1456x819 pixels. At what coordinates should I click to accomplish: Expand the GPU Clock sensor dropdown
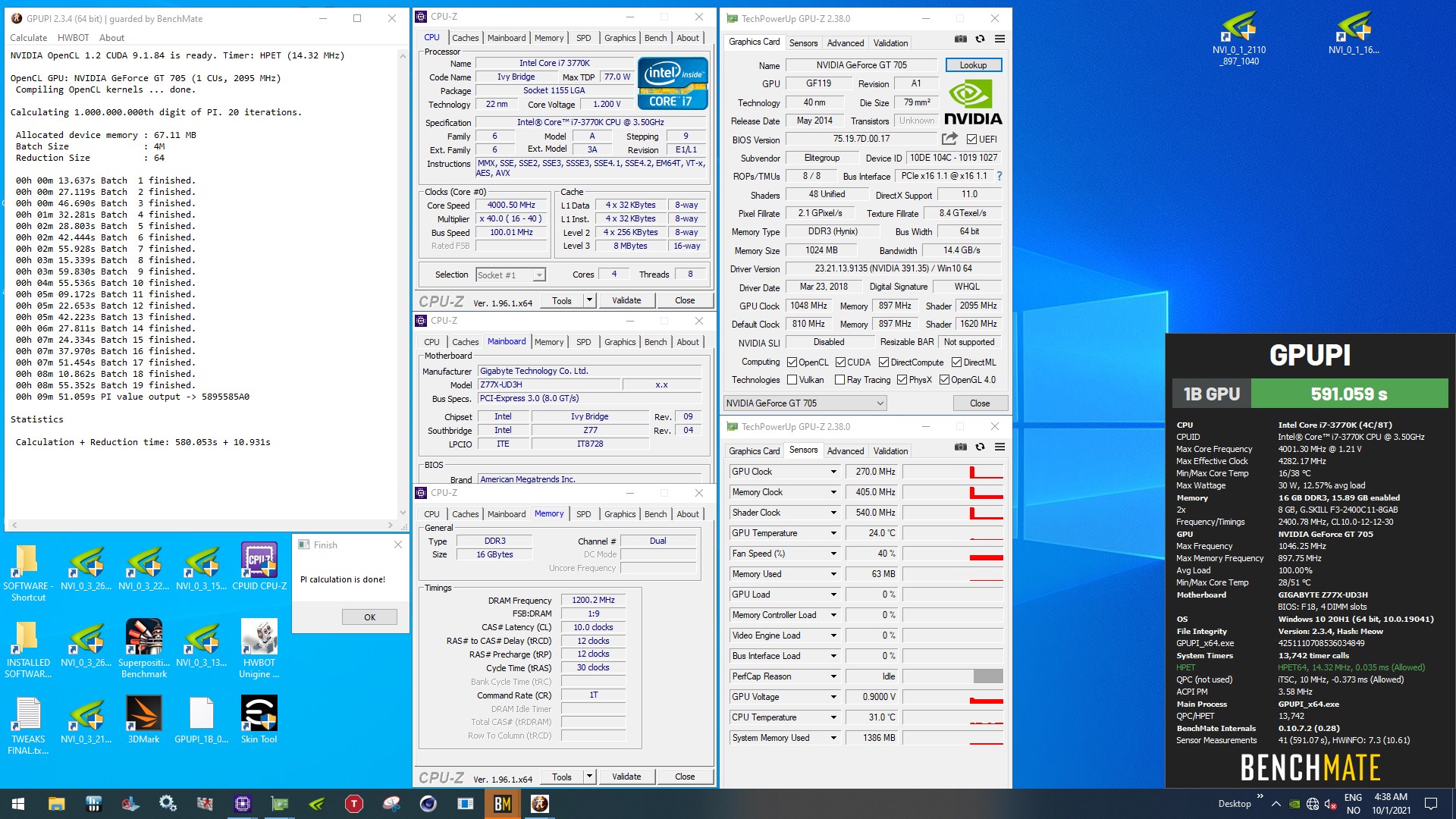tap(833, 472)
